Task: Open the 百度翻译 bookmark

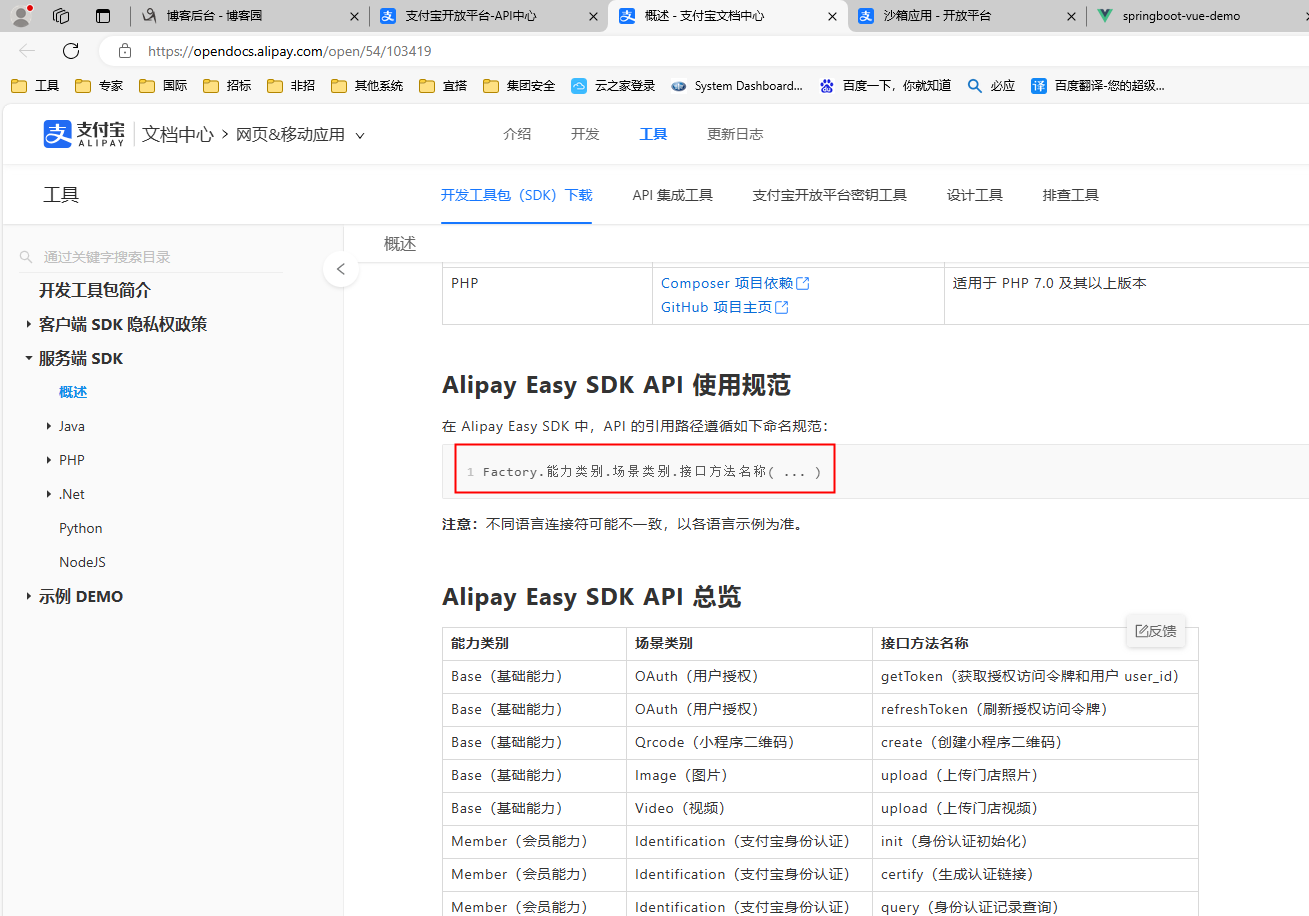Action: coord(1098,86)
